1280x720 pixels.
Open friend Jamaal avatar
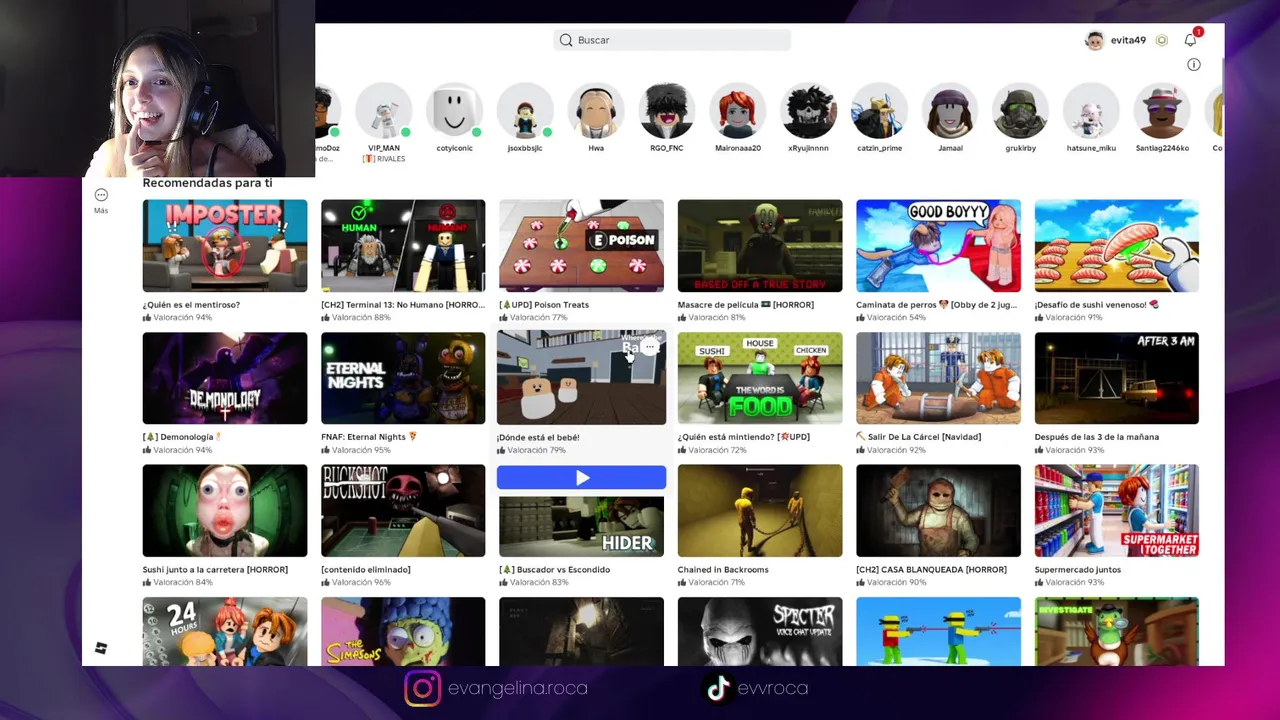(950, 111)
